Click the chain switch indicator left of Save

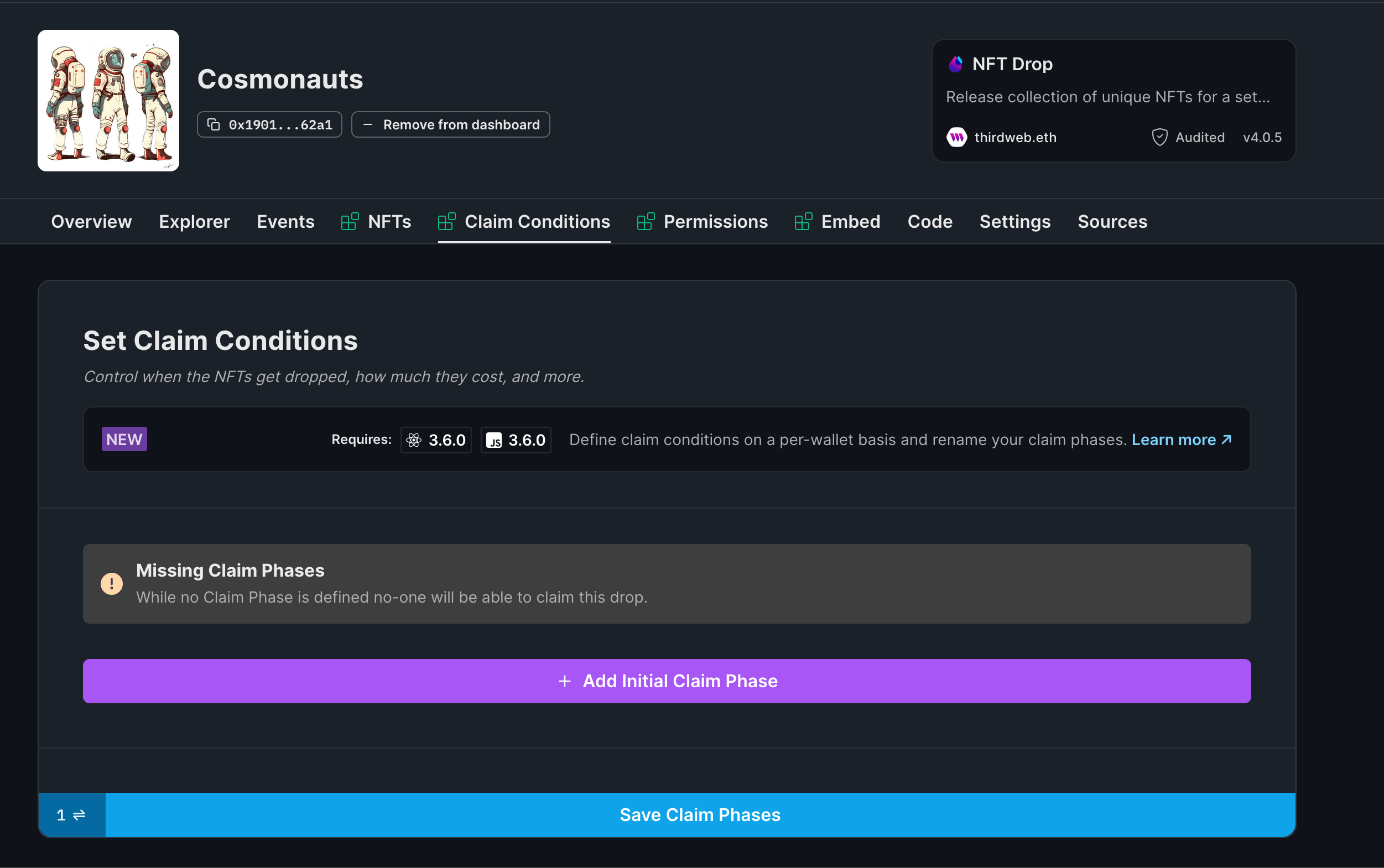pyautogui.click(x=71, y=814)
